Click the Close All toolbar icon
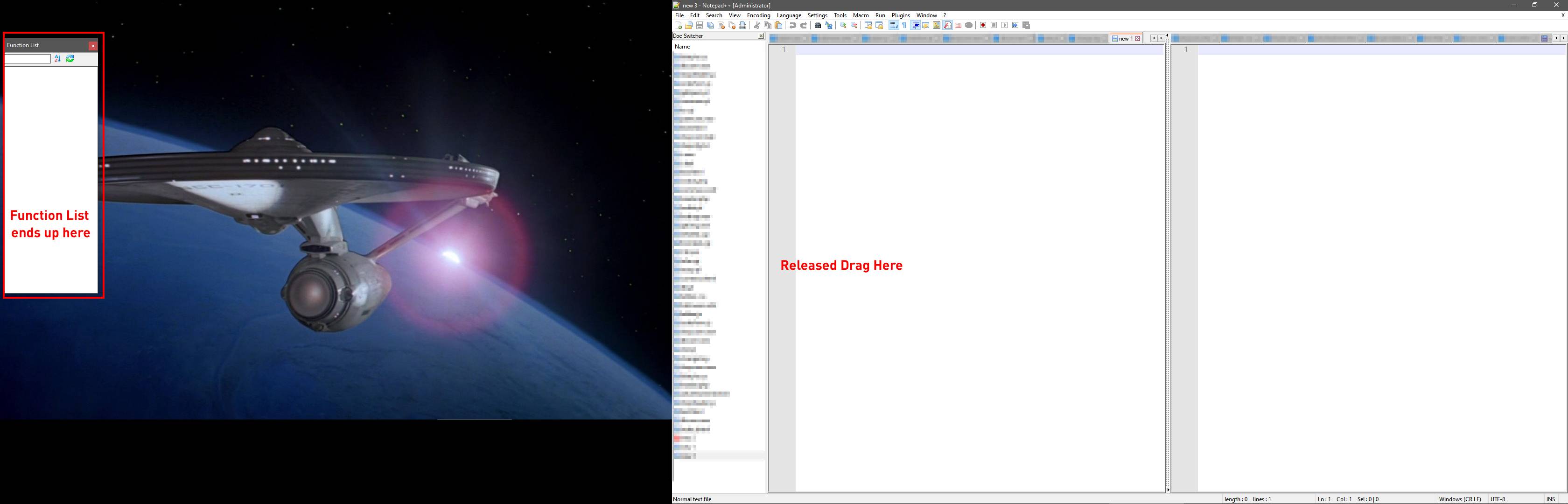The image size is (1568, 504). point(732,26)
